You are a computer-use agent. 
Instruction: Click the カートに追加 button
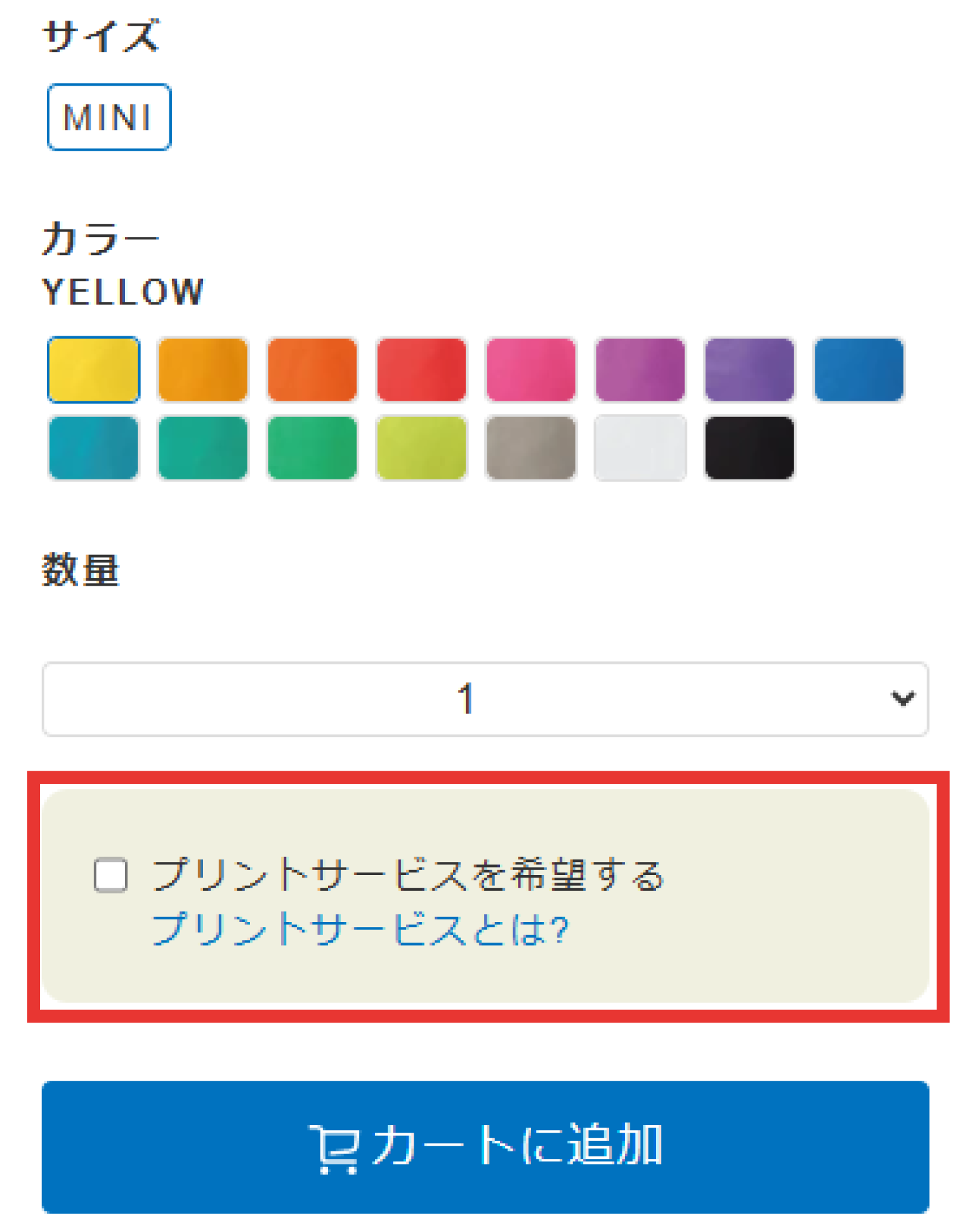[x=485, y=1146]
